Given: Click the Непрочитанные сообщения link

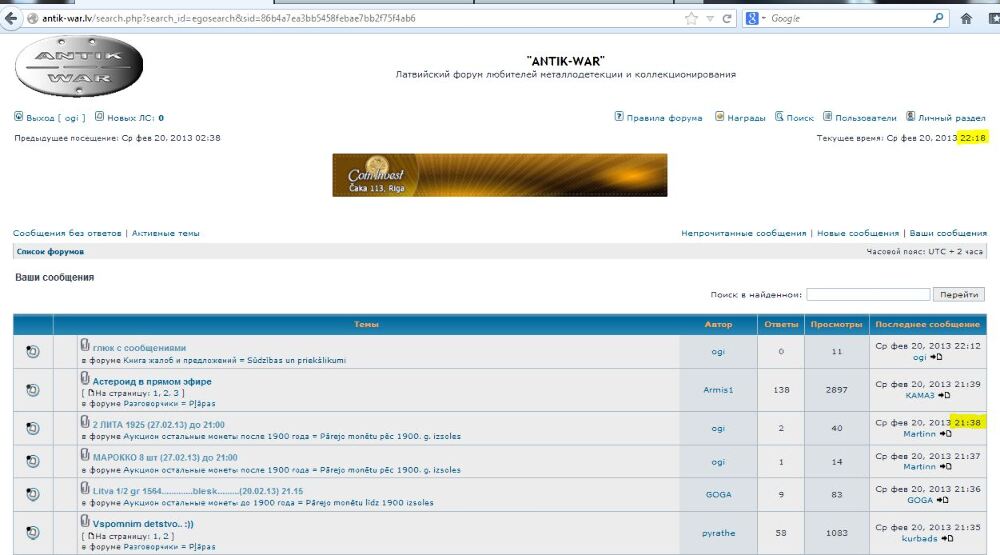Looking at the screenshot, I should tap(743, 233).
